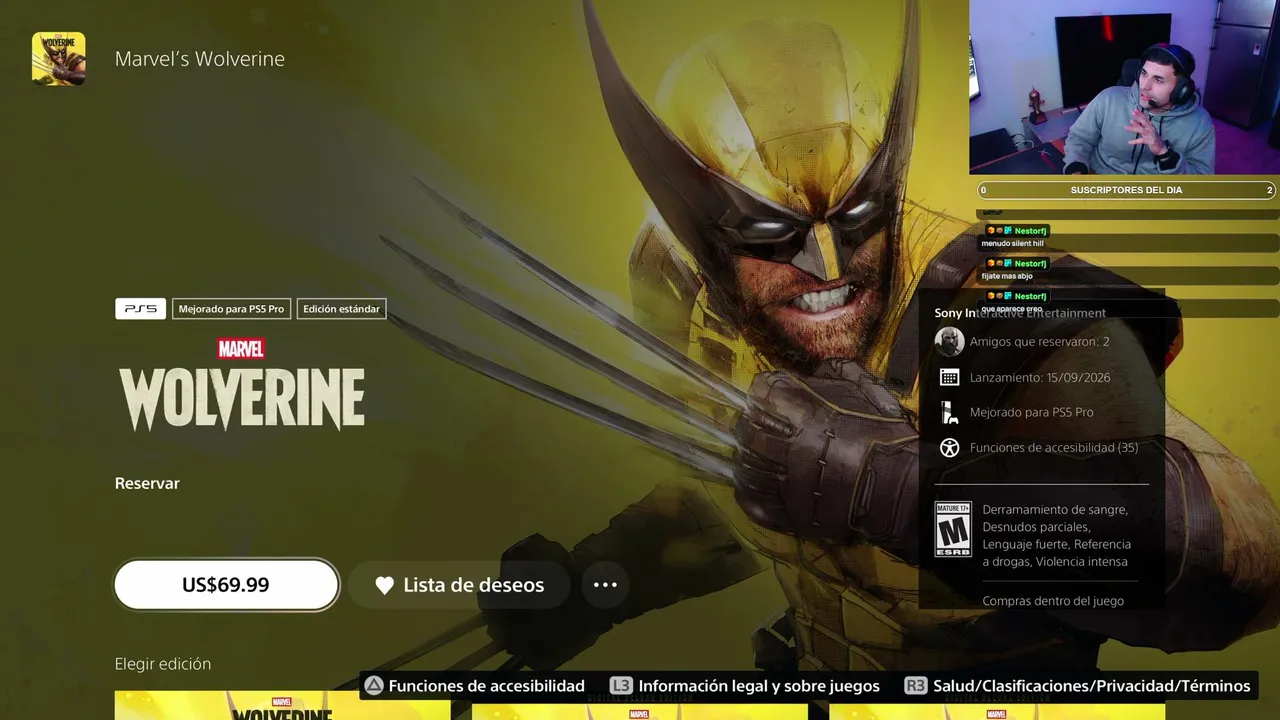Click the Derramamiento de sangre rating descriptors
Image resolution: width=1280 pixels, height=720 pixels.
[1057, 536]
